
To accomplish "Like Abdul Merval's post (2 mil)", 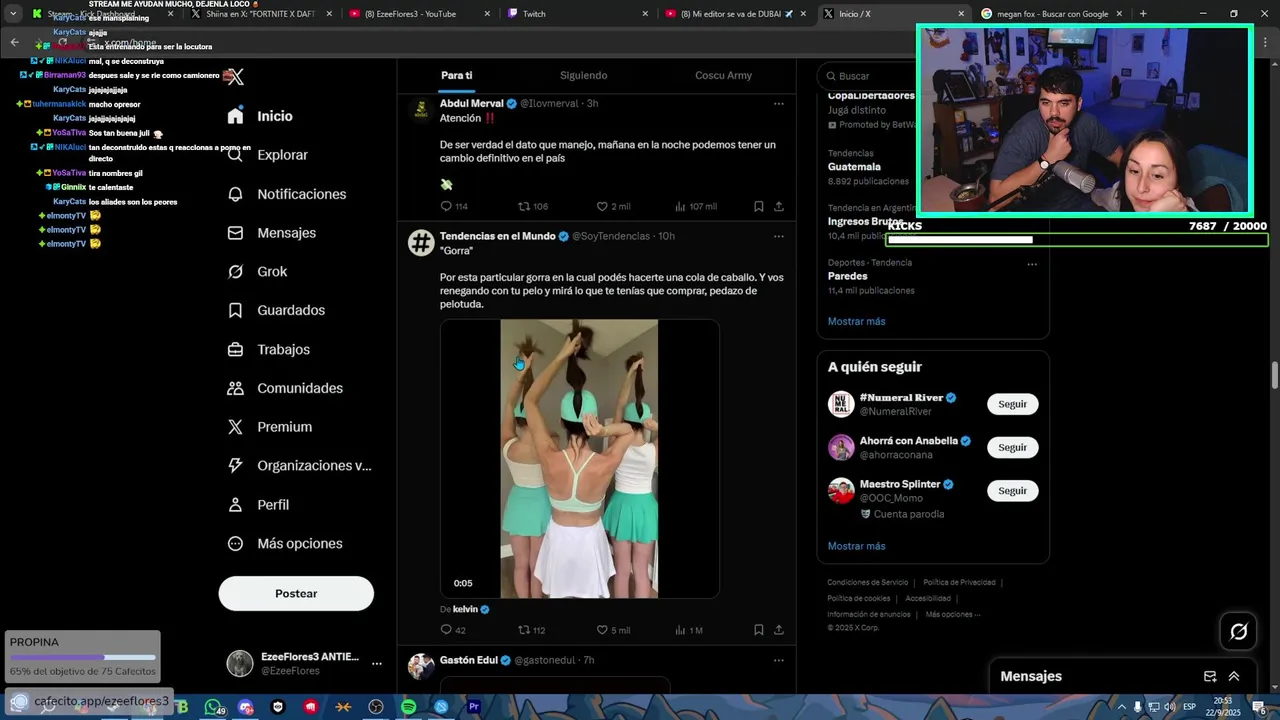I will 613,206.
